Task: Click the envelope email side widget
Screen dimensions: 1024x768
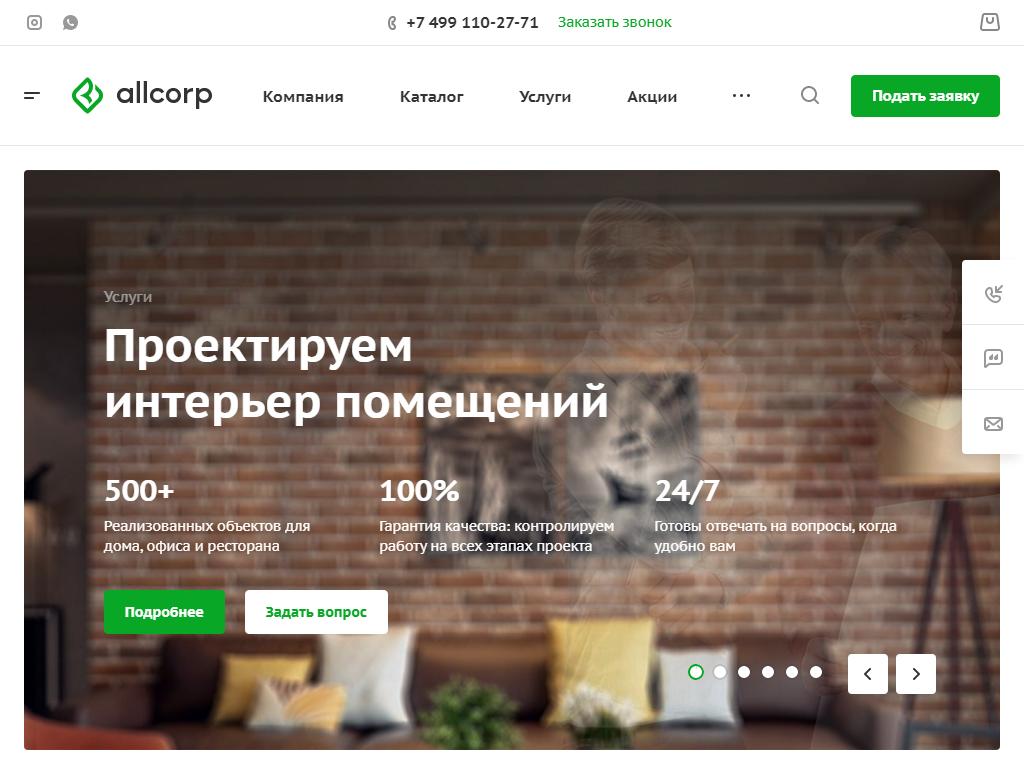Action: tap(993, 424)
